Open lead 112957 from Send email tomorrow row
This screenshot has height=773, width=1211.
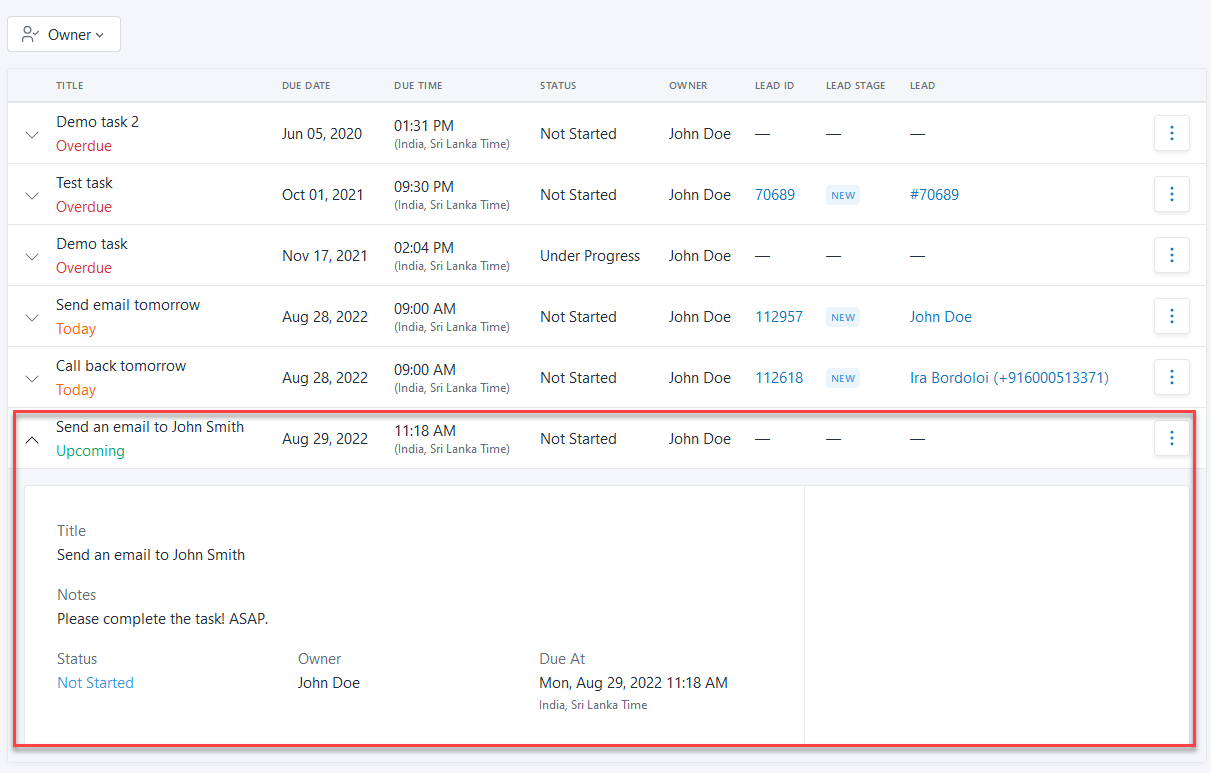click(x=779, y=316)
